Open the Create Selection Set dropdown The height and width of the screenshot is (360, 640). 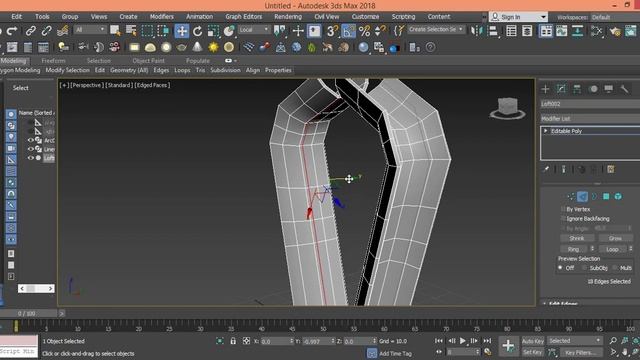point(436,30)
